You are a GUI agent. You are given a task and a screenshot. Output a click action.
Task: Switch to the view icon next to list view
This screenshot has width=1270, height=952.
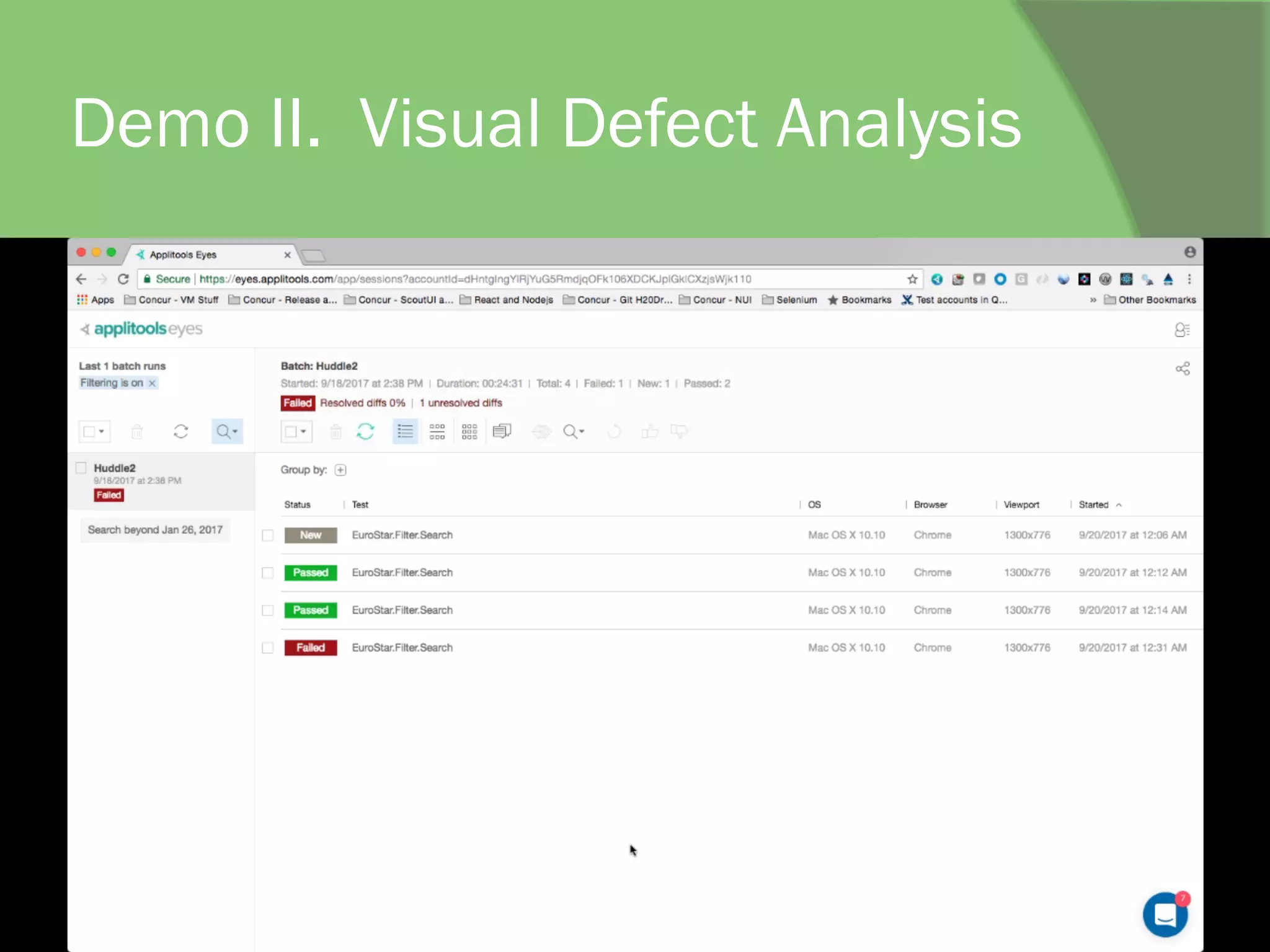point(437,431)
